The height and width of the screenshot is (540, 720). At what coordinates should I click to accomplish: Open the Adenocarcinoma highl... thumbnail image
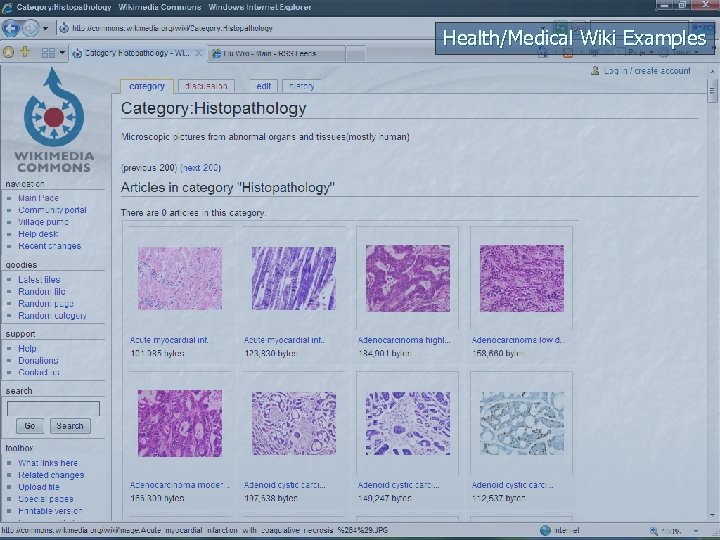(408, 278)
